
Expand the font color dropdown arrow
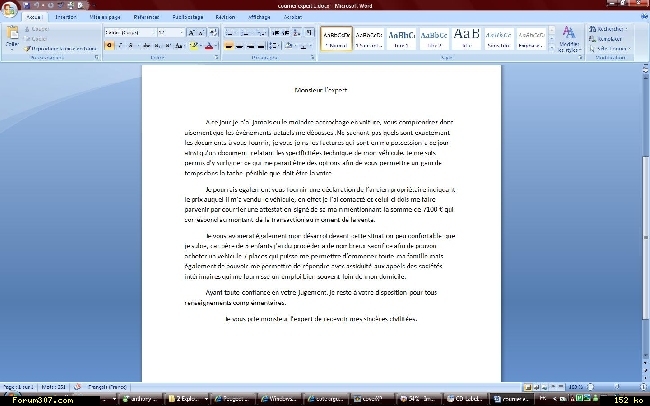click(x=216, y=46)
